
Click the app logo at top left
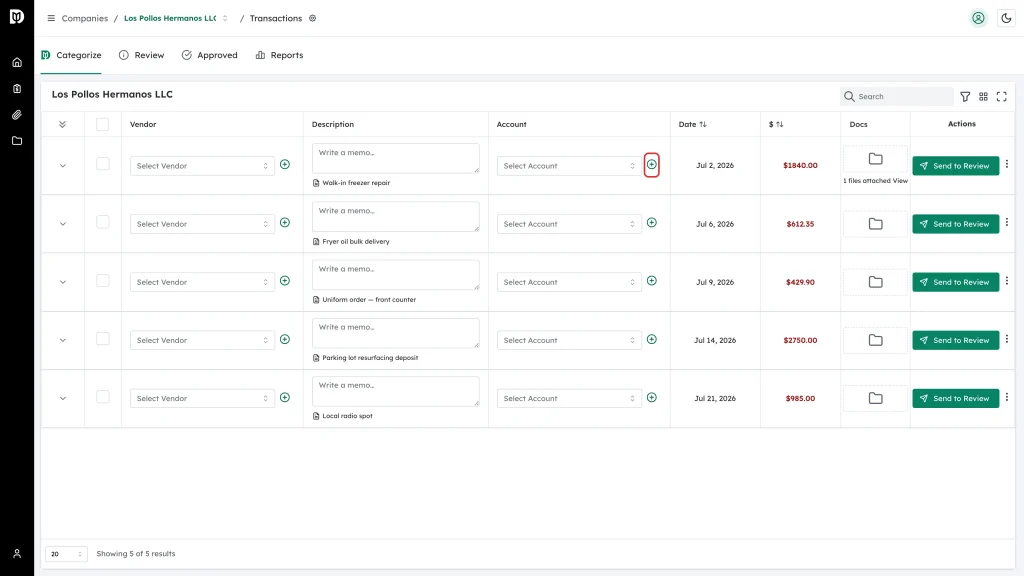17,17
